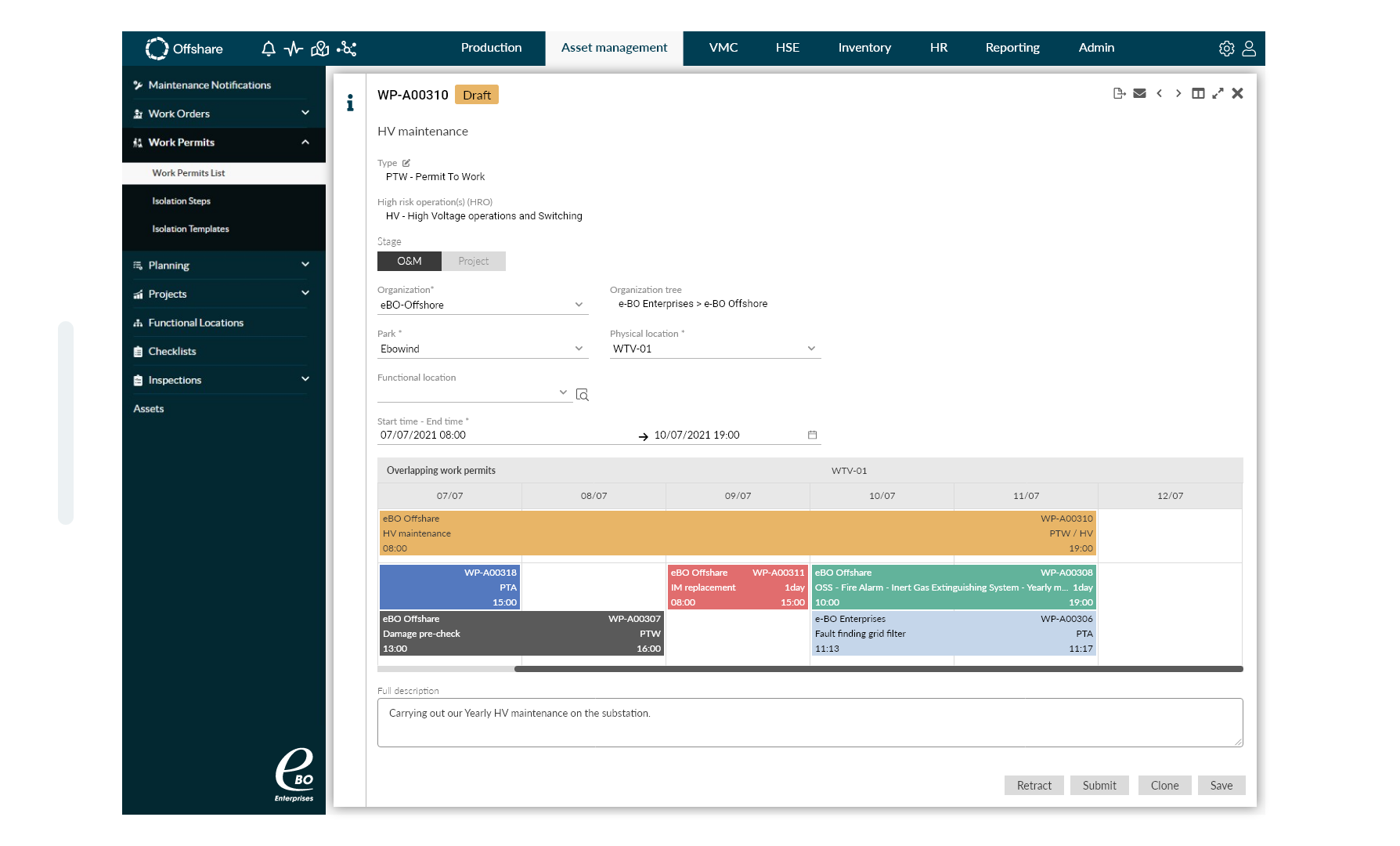Edit the permit Type field
The width and height of the screenshot is (1400, 846).
406,163
